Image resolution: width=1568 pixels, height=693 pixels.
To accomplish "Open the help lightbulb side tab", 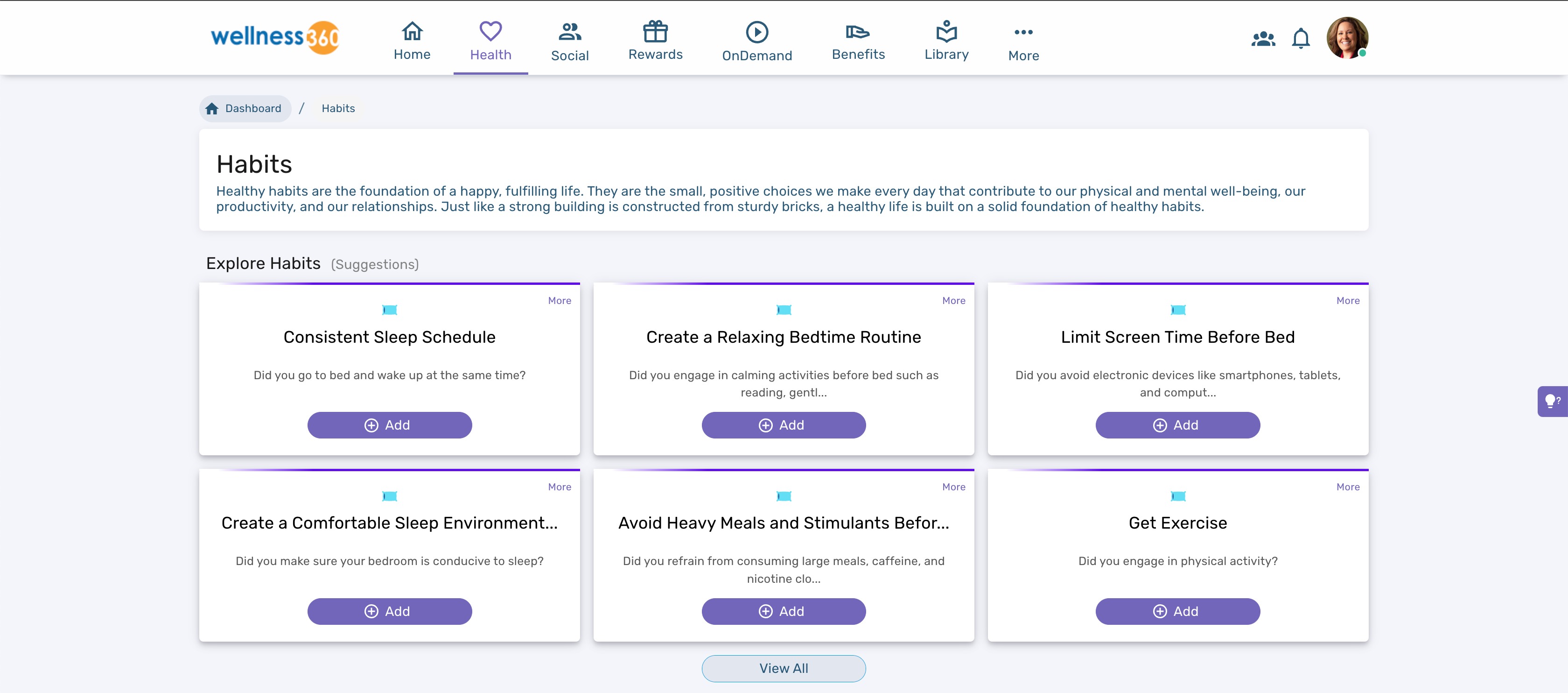I will coord(1553,401).
